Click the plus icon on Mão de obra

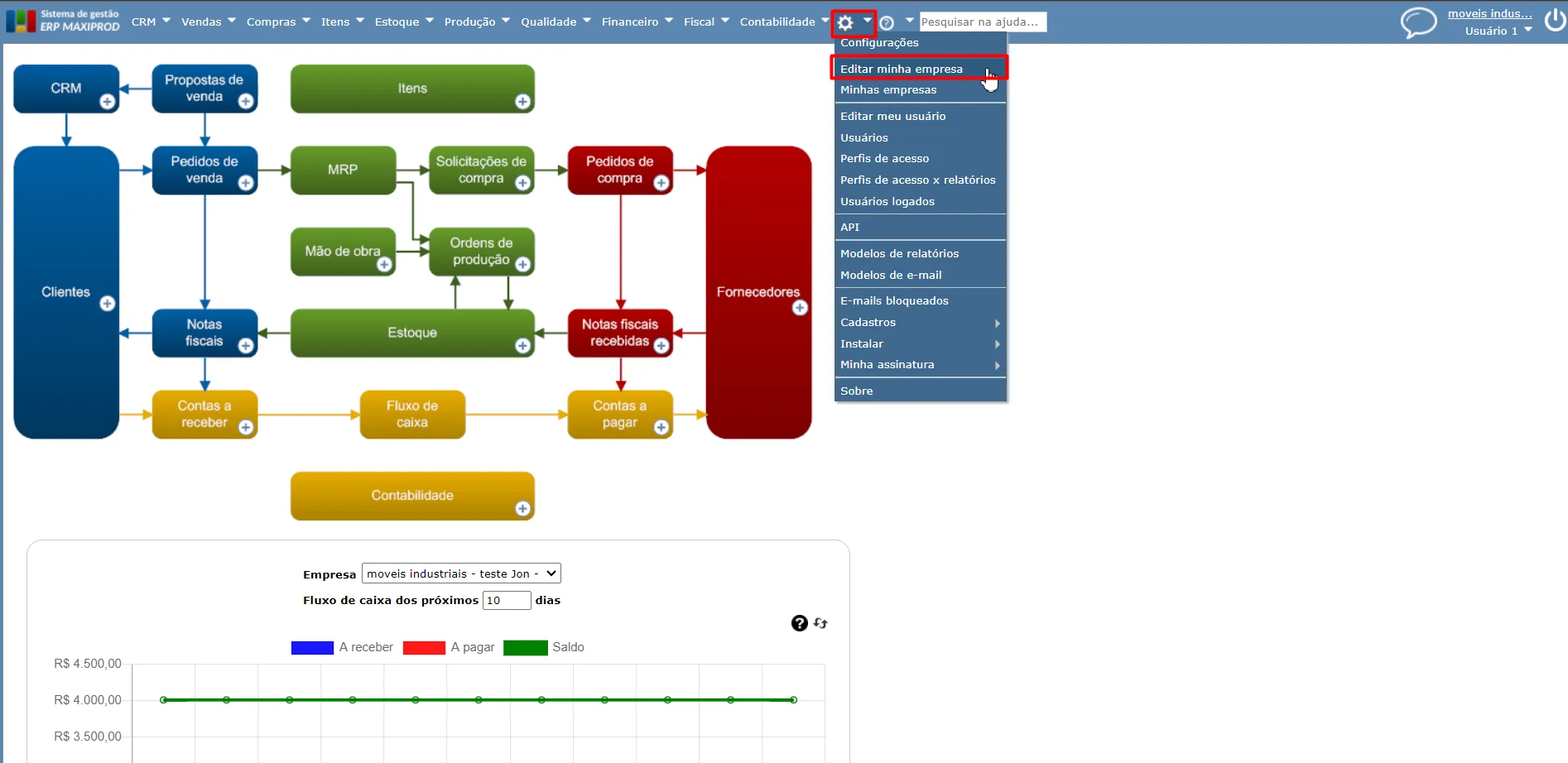click(384, 264)
